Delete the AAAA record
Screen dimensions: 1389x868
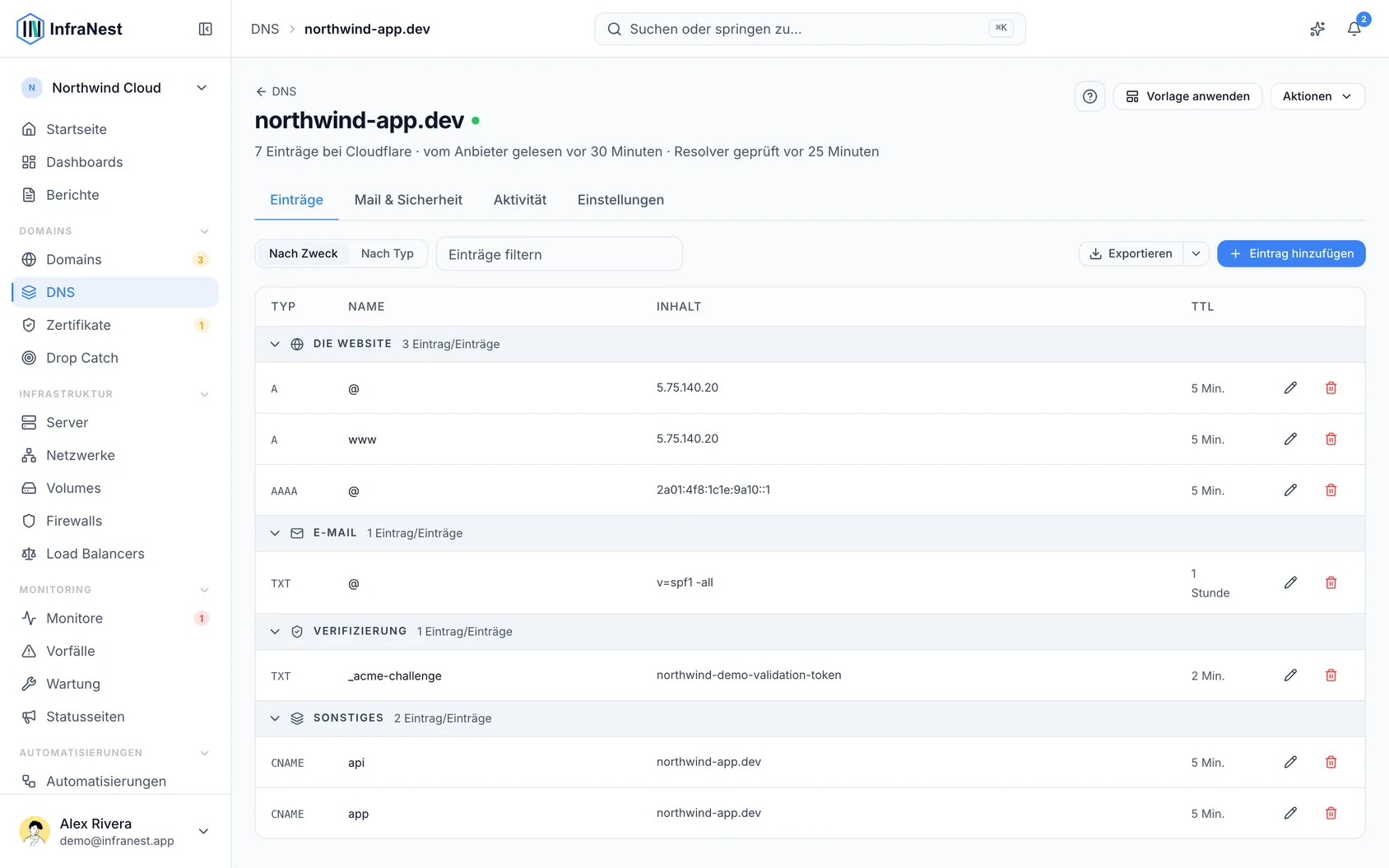pos(1331,490)
